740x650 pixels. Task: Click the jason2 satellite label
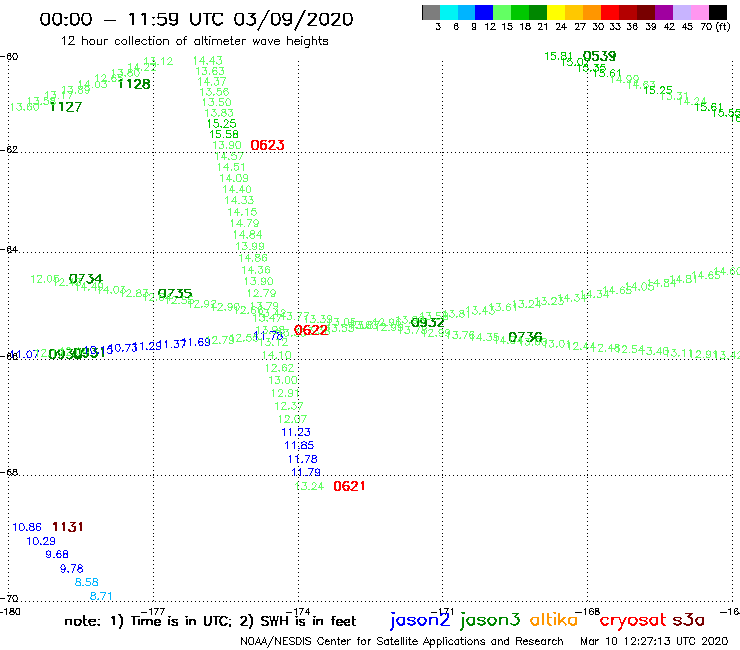pyautogui.click(x=420, y=620)
